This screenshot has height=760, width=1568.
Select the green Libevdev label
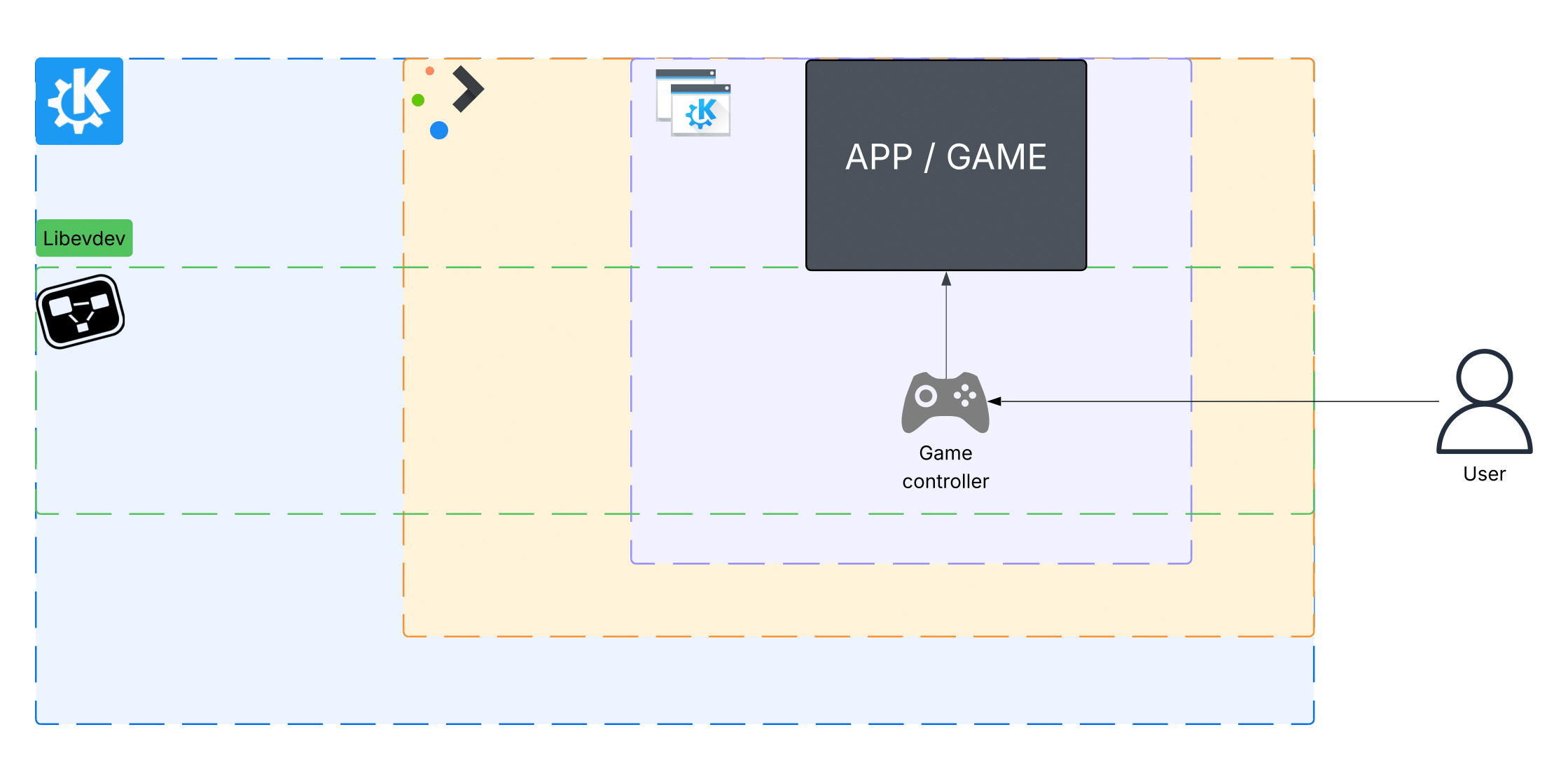(x=84, y=238)
